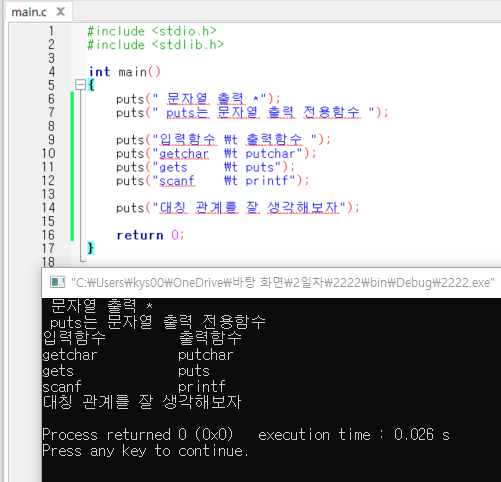Click the closing brace on line 17
This screenshot has height=482, width=501.
point(91,248)
